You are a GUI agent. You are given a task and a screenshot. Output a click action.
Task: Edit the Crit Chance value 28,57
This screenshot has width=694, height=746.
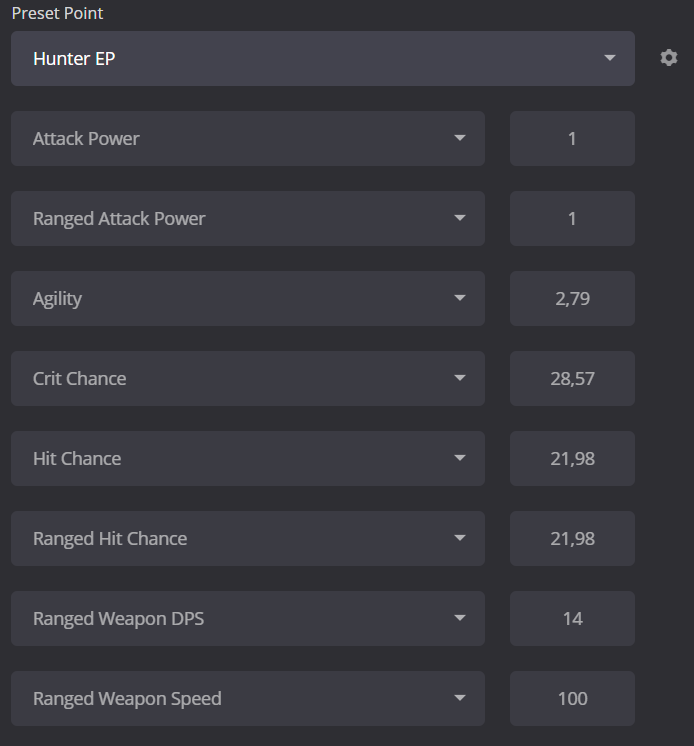pyautogui.click(x=572, y=378)
